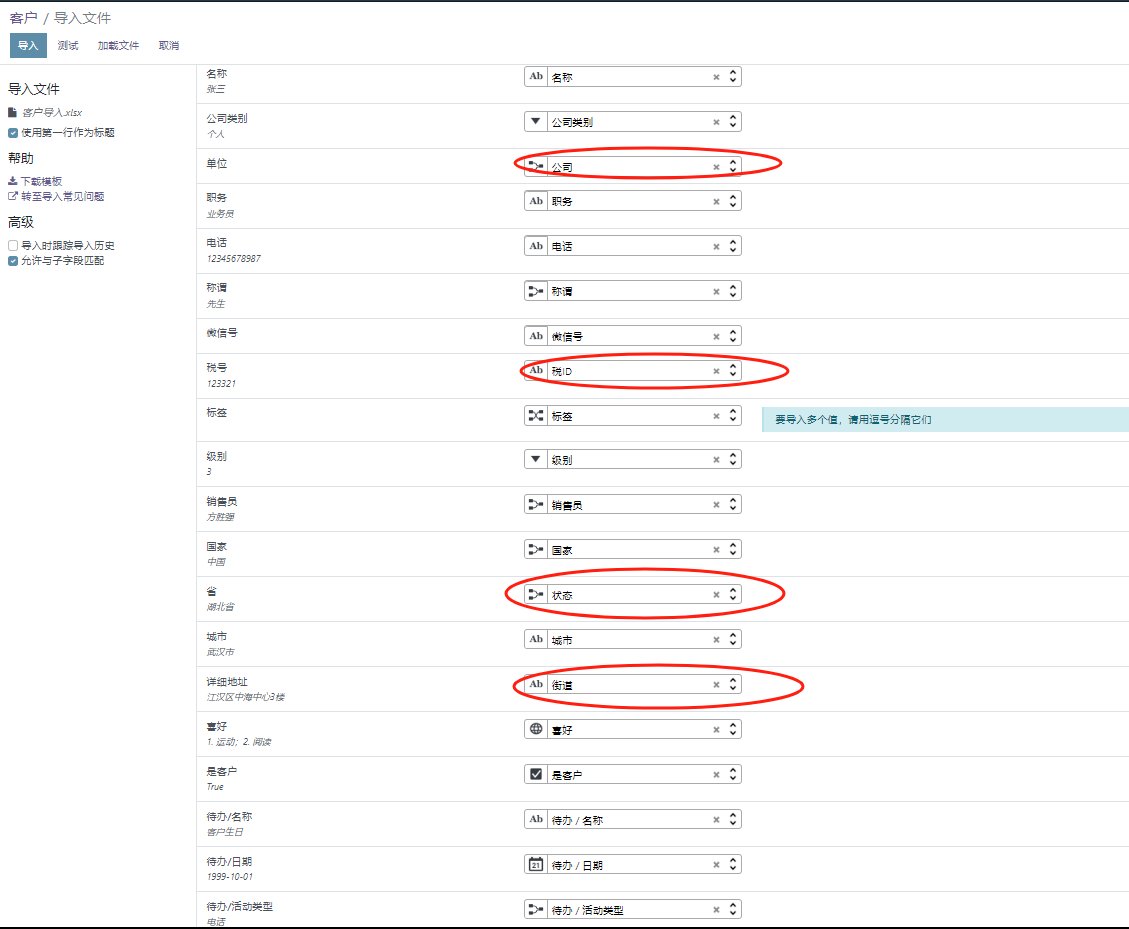
Task: Expand the 销售员 mapping dropdown
Action: [x=733, y=505]
